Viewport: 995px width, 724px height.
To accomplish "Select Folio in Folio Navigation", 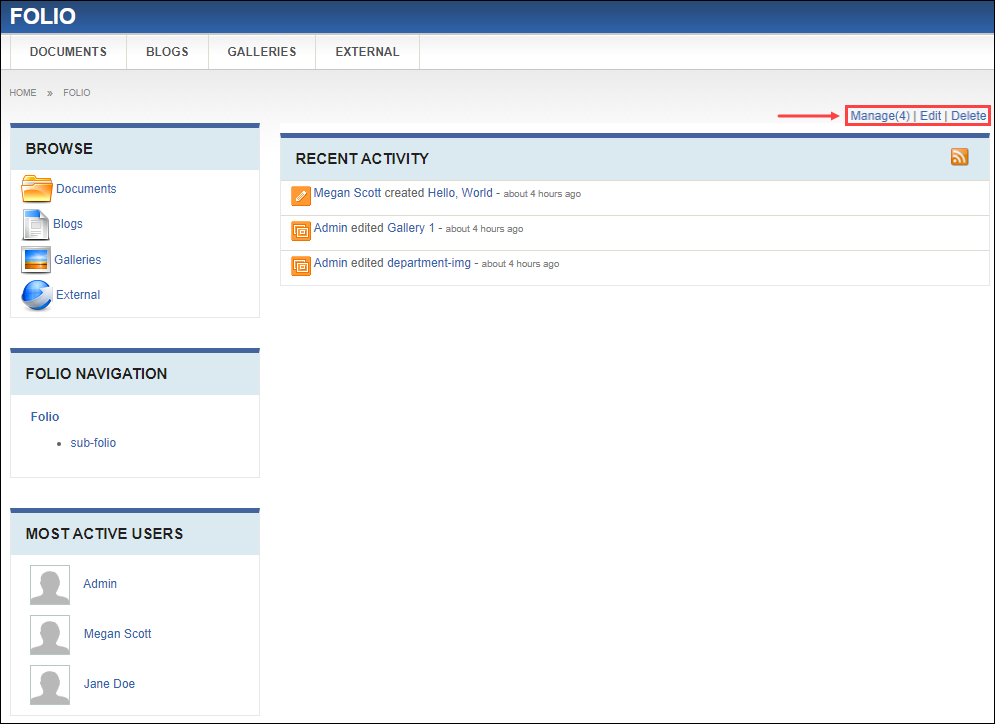I will pyautogui.click(x=45, y=417).
